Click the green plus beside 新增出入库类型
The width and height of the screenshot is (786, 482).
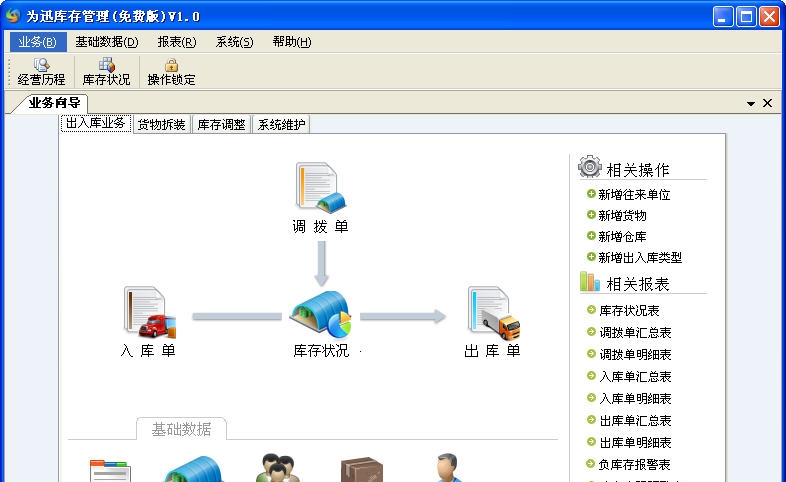click(591, 257)
